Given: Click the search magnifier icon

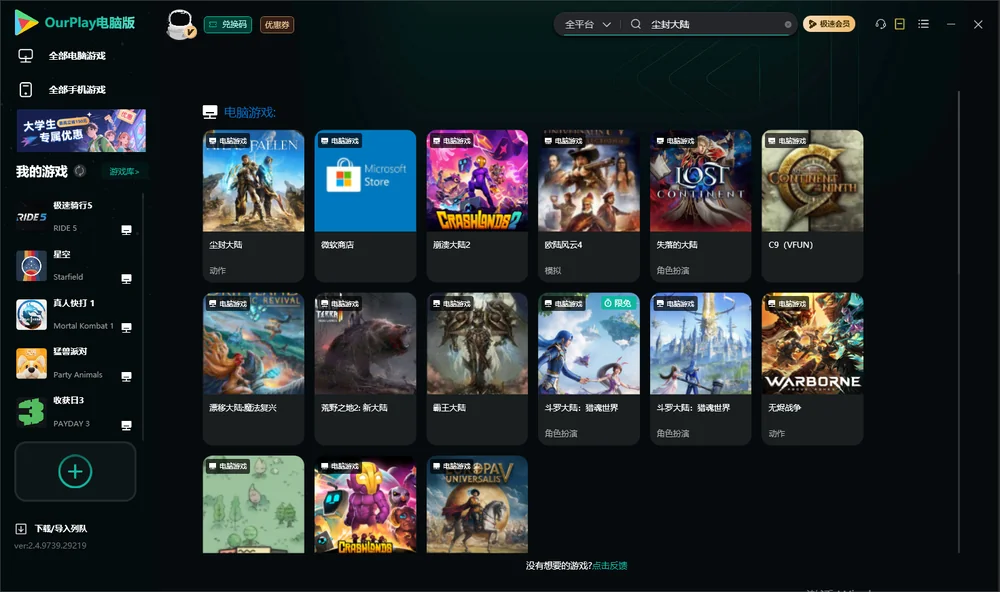Looking at the screenshot, I should 636,24.
